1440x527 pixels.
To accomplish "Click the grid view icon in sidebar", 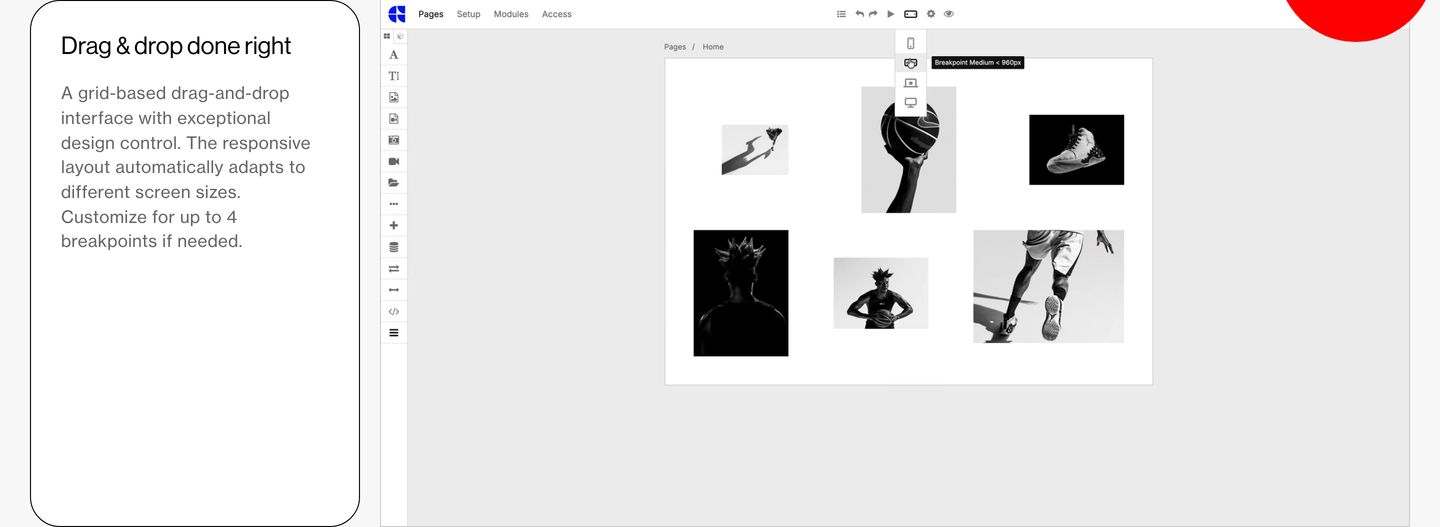I will (x=387, y=36).
